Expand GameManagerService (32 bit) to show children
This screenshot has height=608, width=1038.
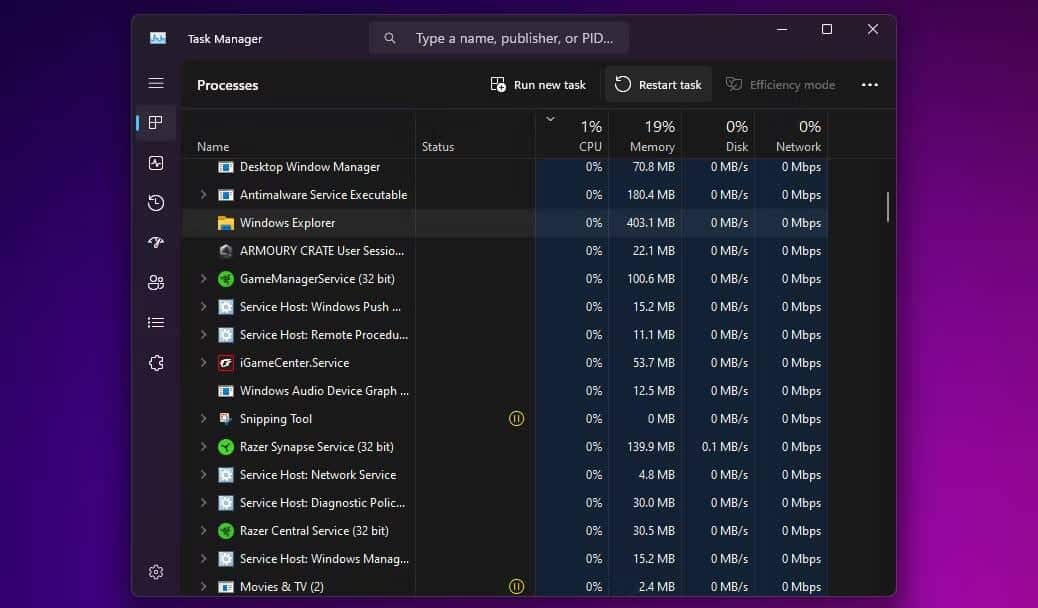coord(204,278)
